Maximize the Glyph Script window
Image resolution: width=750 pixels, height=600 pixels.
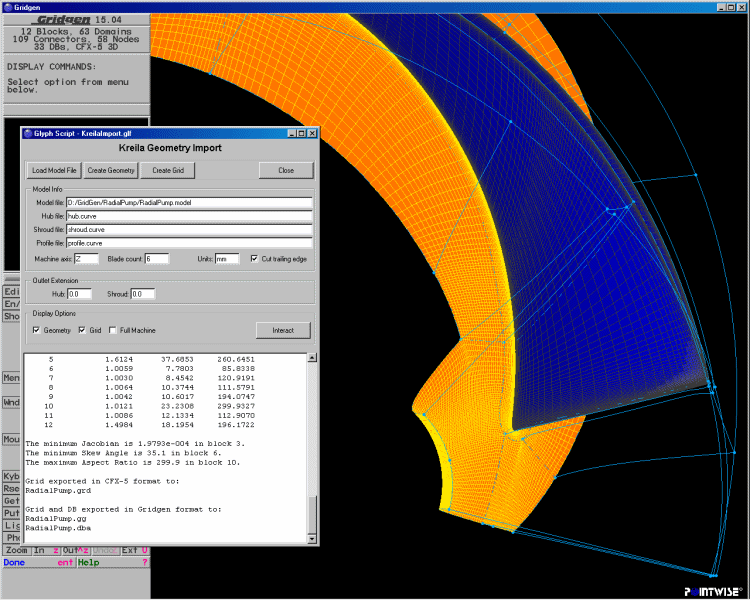click(x=301, y=133)
